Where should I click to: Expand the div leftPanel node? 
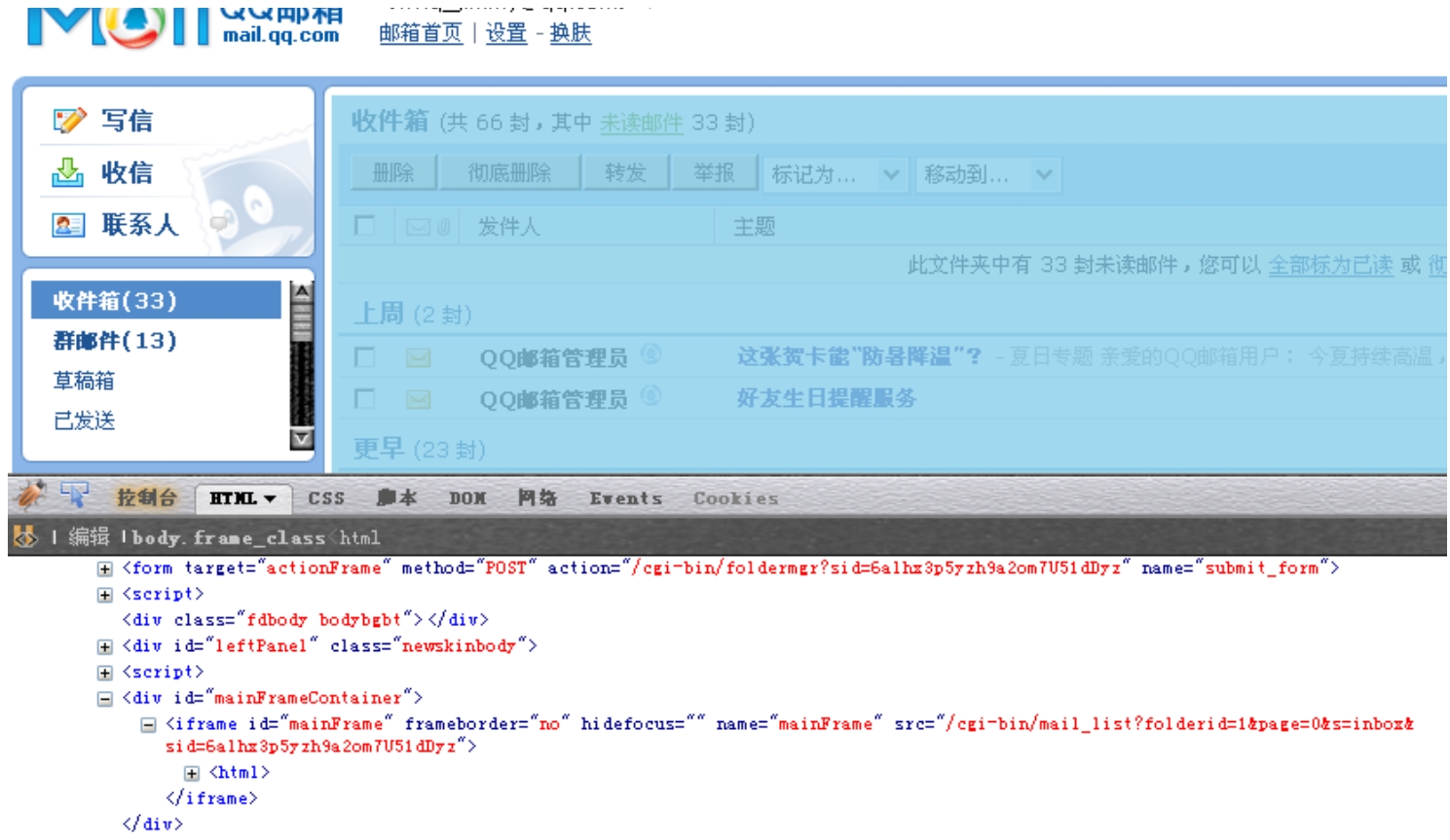104,646
